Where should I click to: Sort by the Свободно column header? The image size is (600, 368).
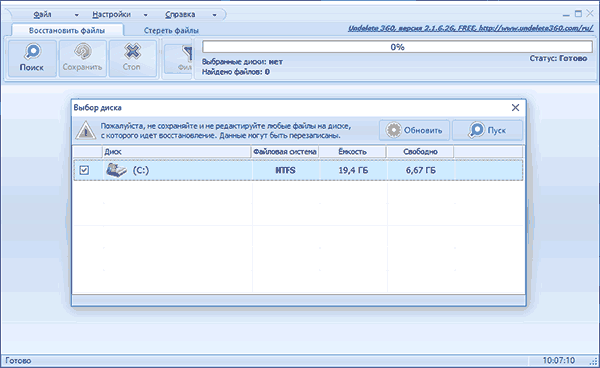pyautogui.click(x=420, y=151)
